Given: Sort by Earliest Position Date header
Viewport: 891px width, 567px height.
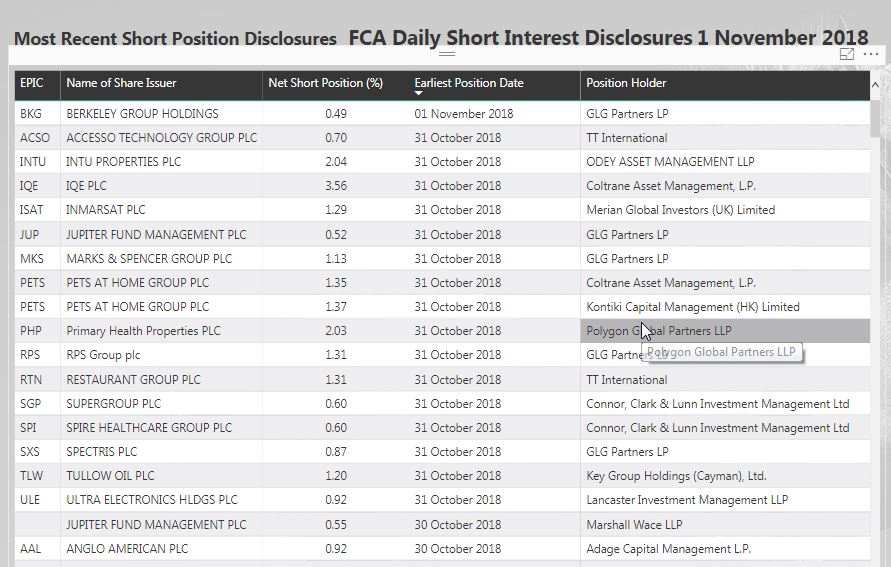Looking at the screenshot, I should (x=468, y=83).
